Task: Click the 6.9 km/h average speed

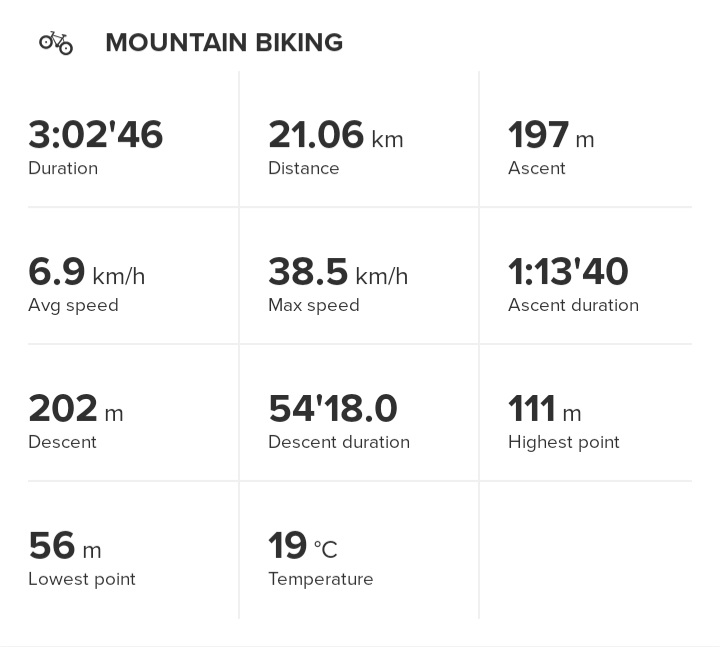Action: (86, 271)
